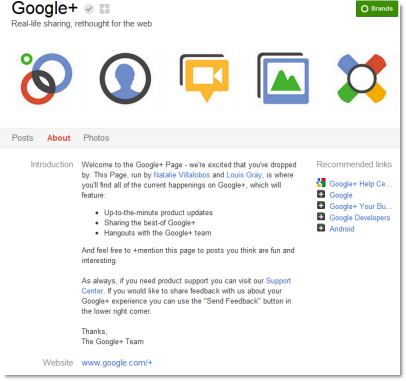
Task: Open the Google+ Help Ce... recommended link
Action: pyautogui.click(x=361, y=184)
